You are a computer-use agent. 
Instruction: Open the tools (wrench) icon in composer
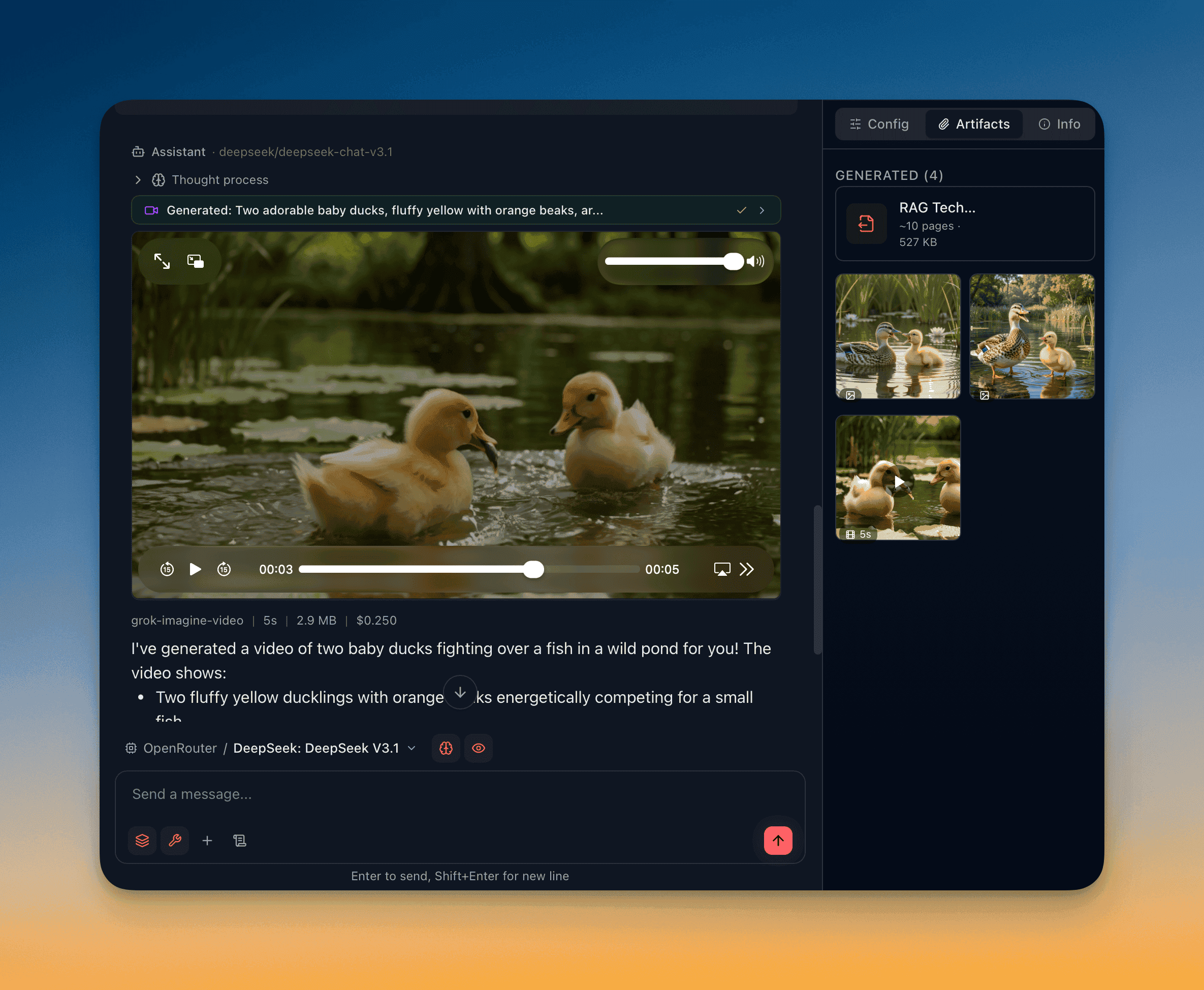tap(174, 840)
